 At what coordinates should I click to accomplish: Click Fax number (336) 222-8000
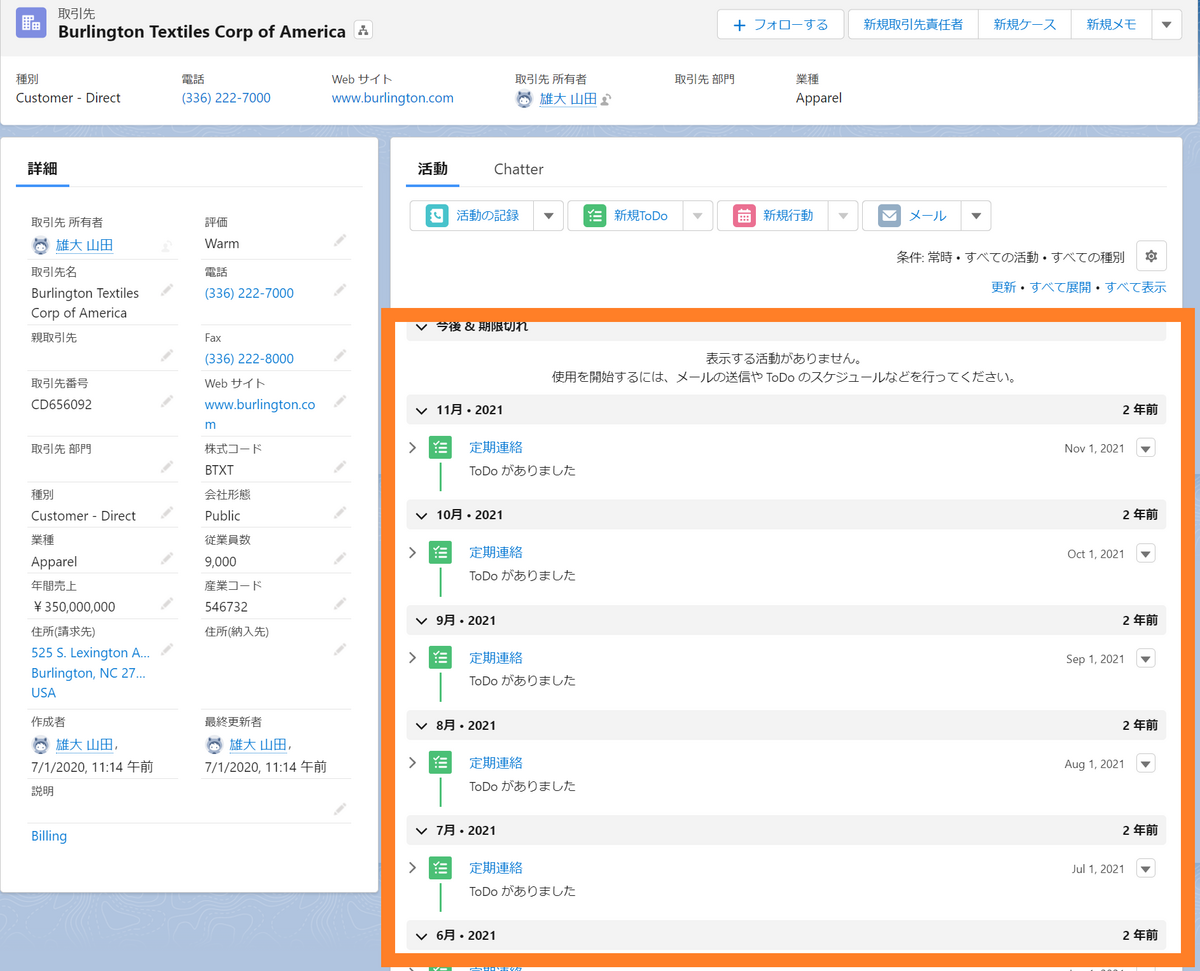(x=249, y=359)
